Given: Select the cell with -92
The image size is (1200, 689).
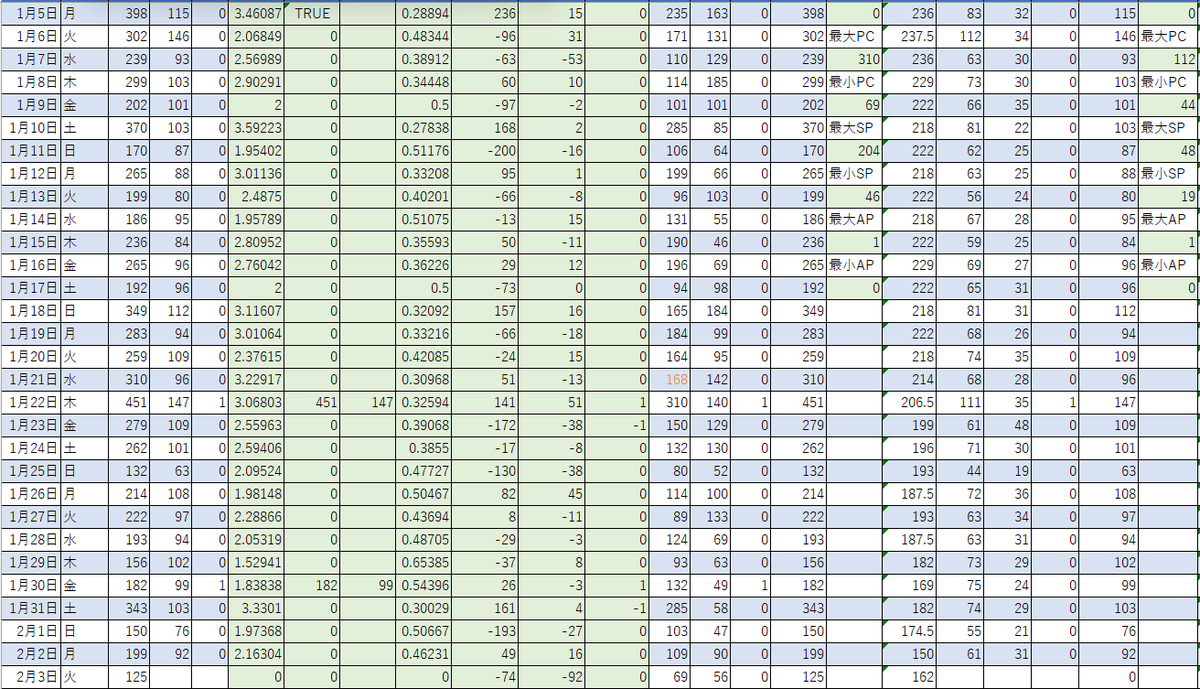Looking at the screenshot, I should (x=553, y=678).
